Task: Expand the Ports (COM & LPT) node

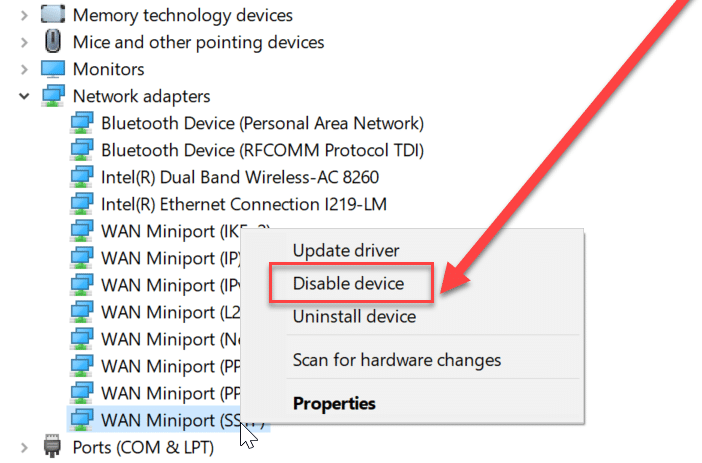Action: 22,447
